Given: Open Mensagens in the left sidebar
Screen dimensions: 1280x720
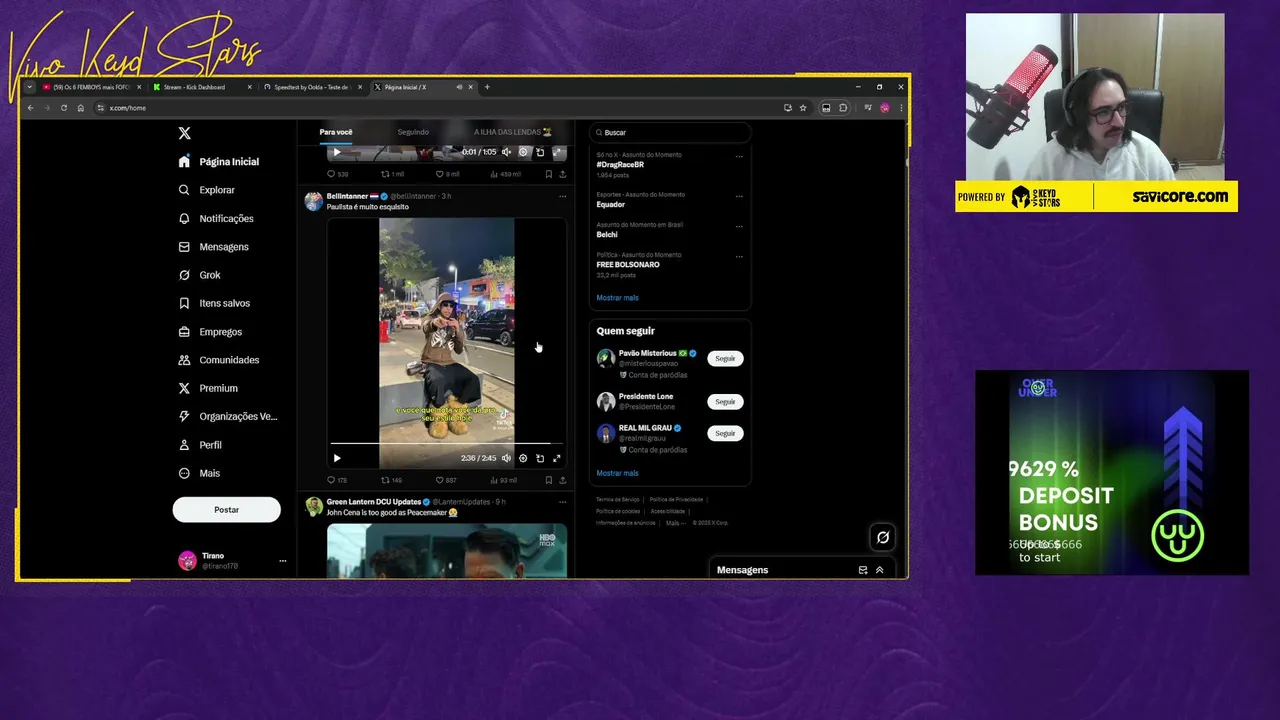Looking at the screenshot, I should click(213, 247).
